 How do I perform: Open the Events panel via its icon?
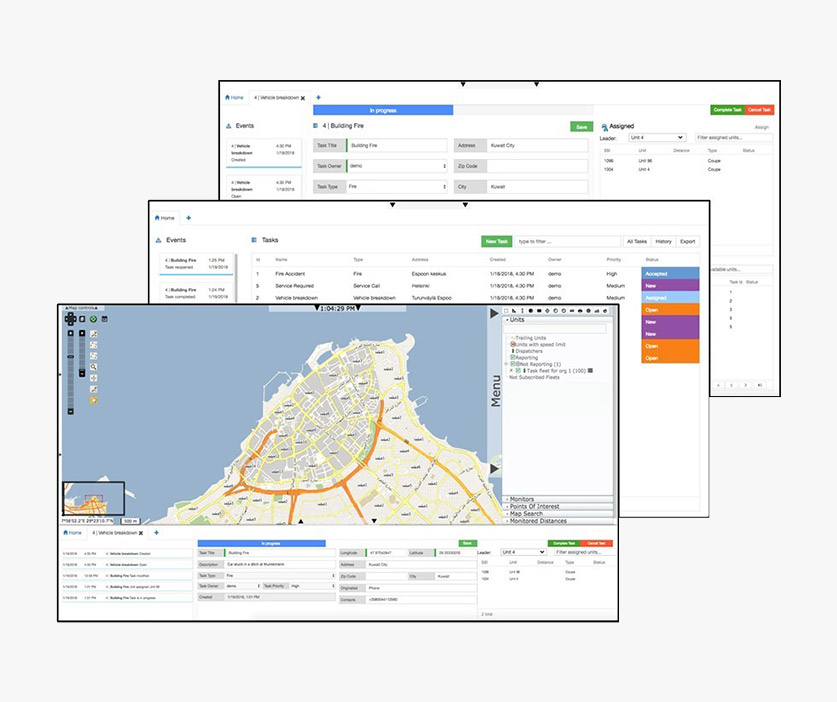227,126
